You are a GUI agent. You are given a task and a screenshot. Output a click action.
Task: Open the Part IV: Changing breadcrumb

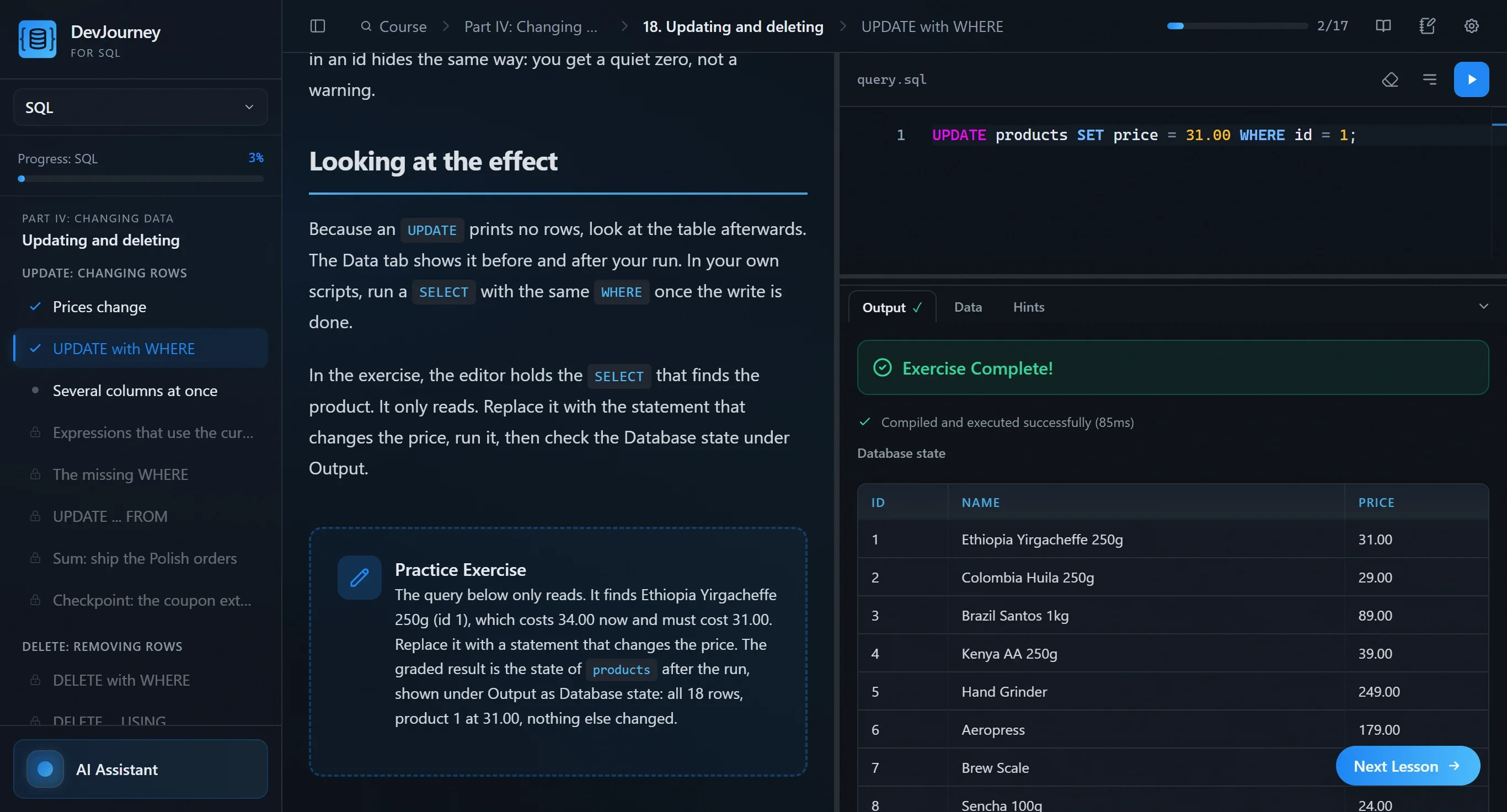[x=531, y=26]
